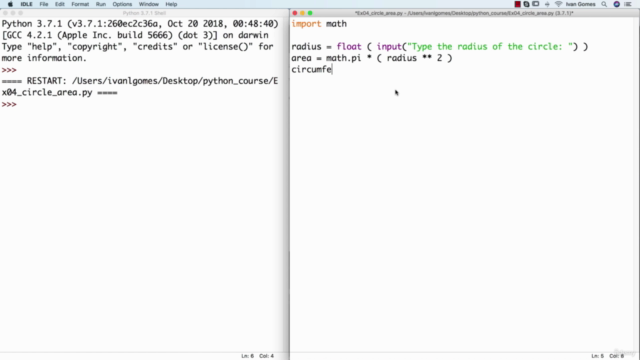This screenshot has width=640, height=360.
Task: Click the 'GCC 4.2.1' line in the shell
Action: [x=135, y=35]
